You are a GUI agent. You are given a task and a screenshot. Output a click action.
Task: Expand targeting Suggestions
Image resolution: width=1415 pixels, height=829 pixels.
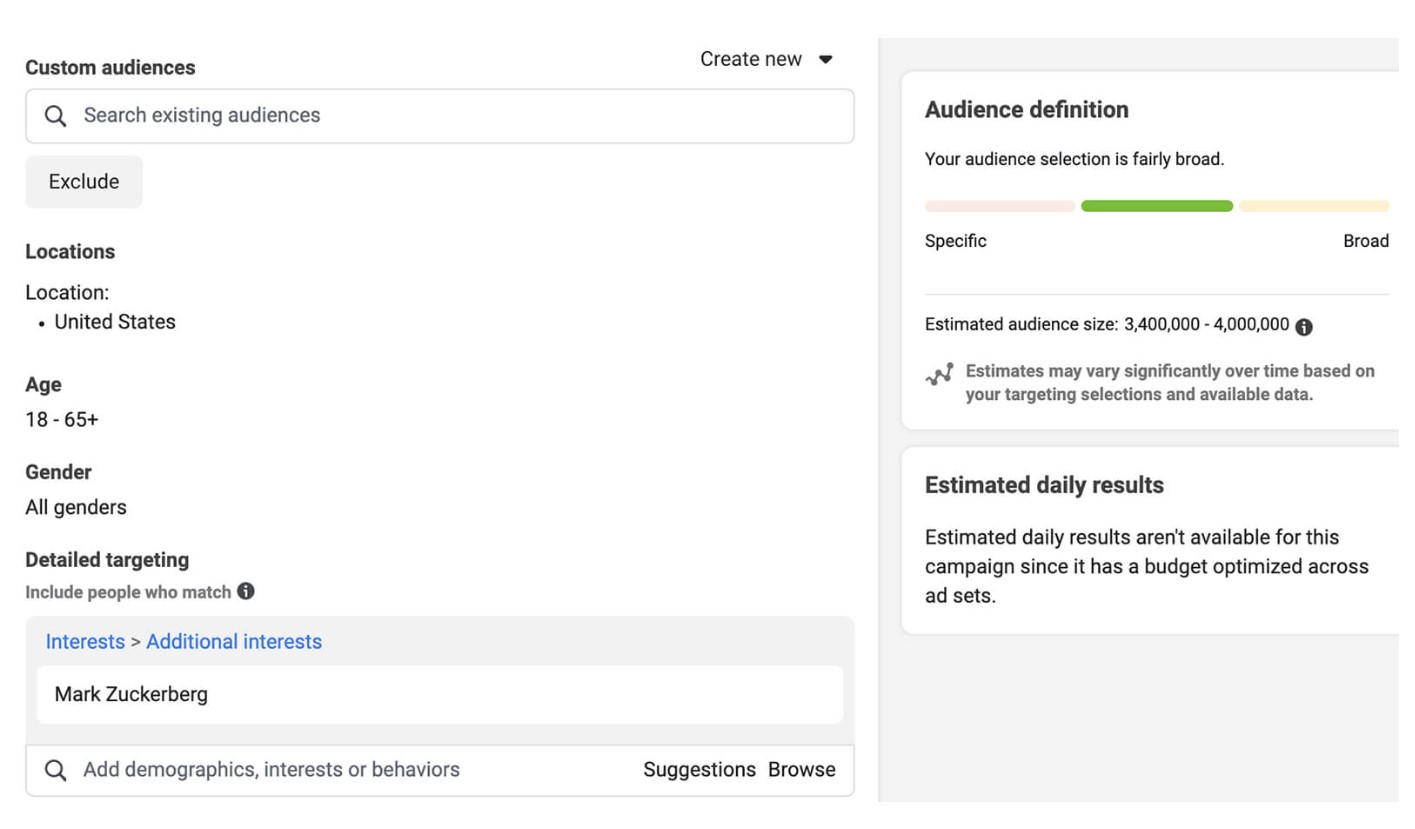click(x=698, y=770)
